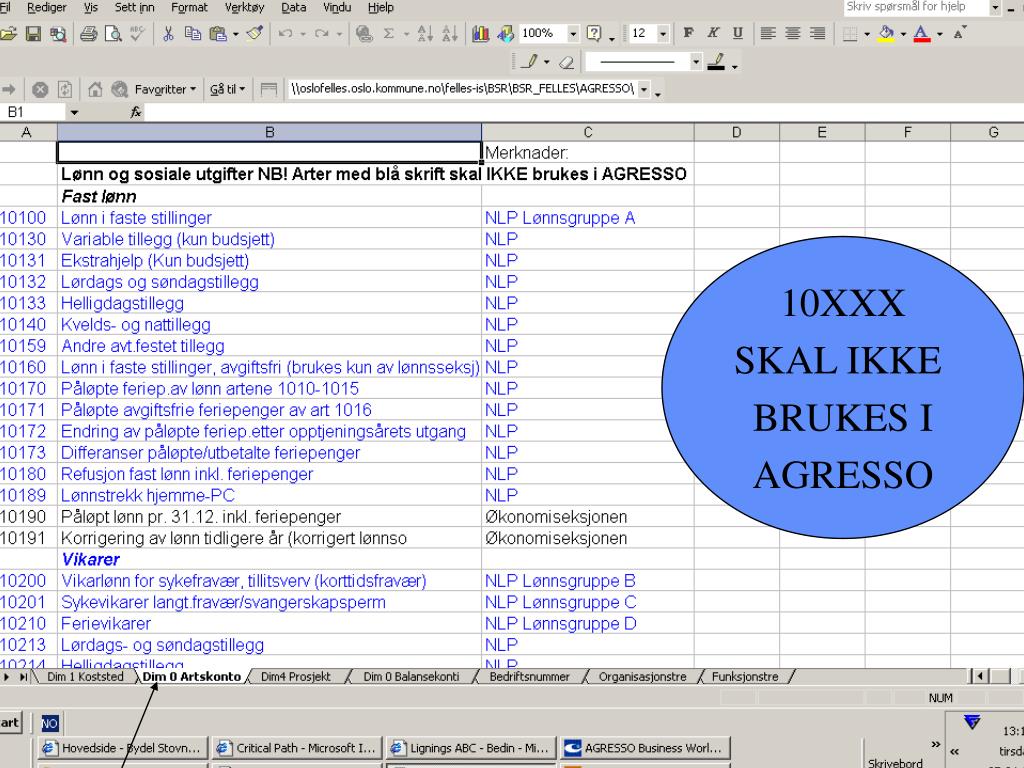The image size is (1024, 768).
Task: Open the Data menu
Action: [x=293, y=7]
